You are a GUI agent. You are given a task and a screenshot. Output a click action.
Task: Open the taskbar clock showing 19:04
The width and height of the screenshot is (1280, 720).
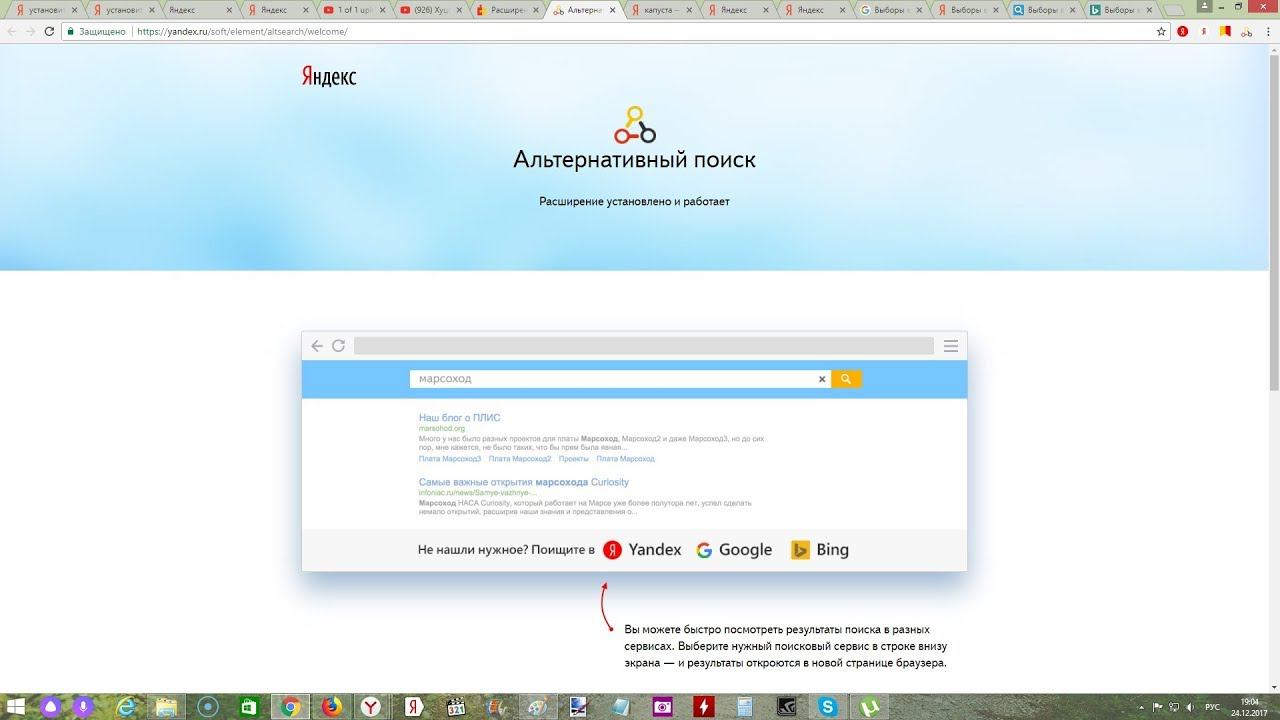click(x=1250, y=707)
